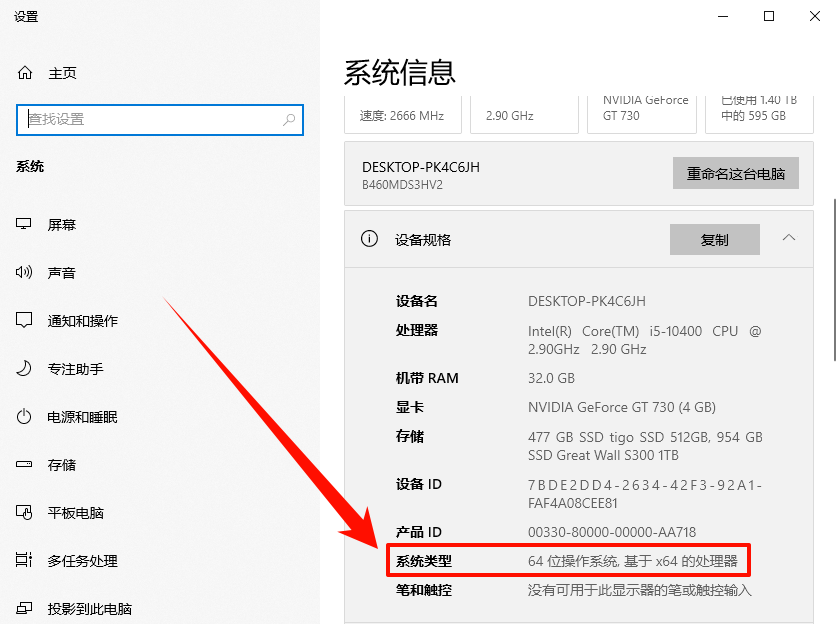Open 多任务处理 settings
Screen dimensions: 838x624
(x=82, y=561)
